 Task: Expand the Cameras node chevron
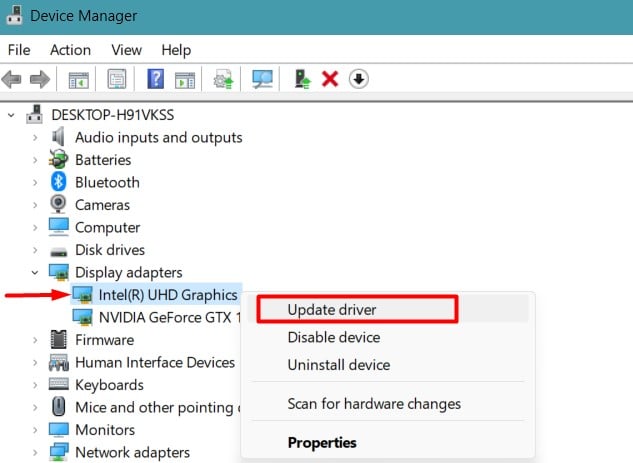[x=35, y=205]
